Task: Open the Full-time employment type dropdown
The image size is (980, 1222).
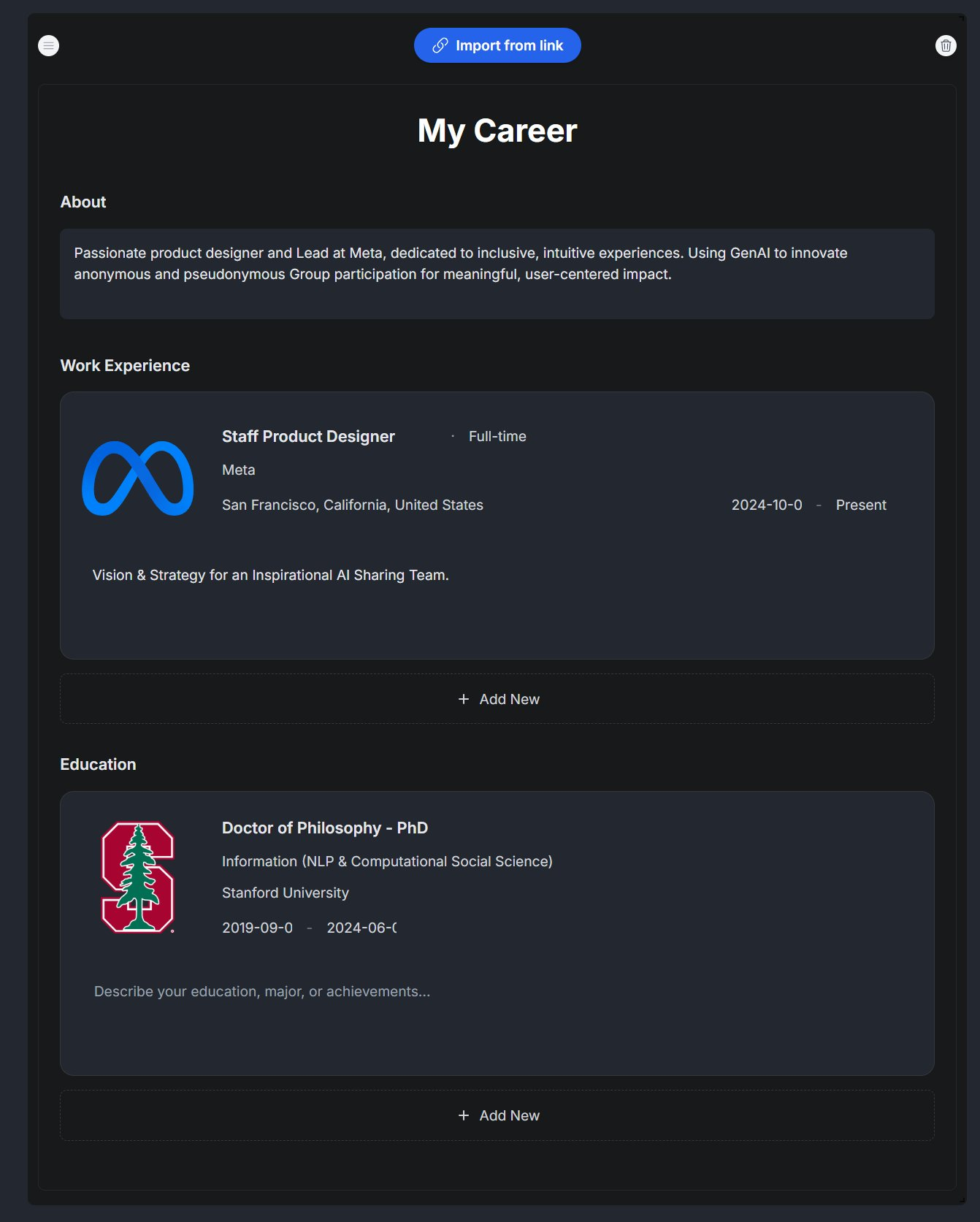Action: 497,436
